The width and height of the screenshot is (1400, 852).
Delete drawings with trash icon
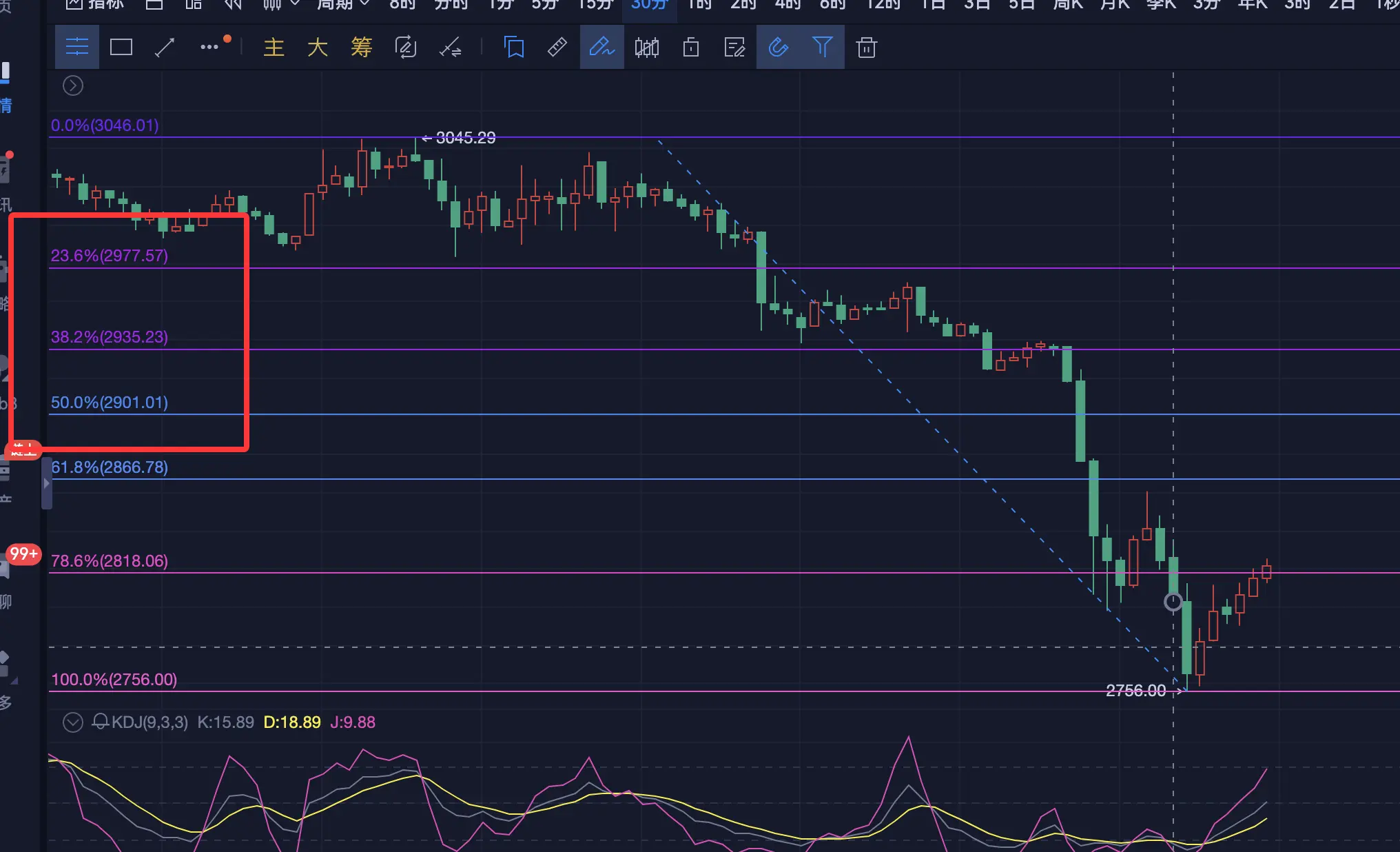[866, 48]
